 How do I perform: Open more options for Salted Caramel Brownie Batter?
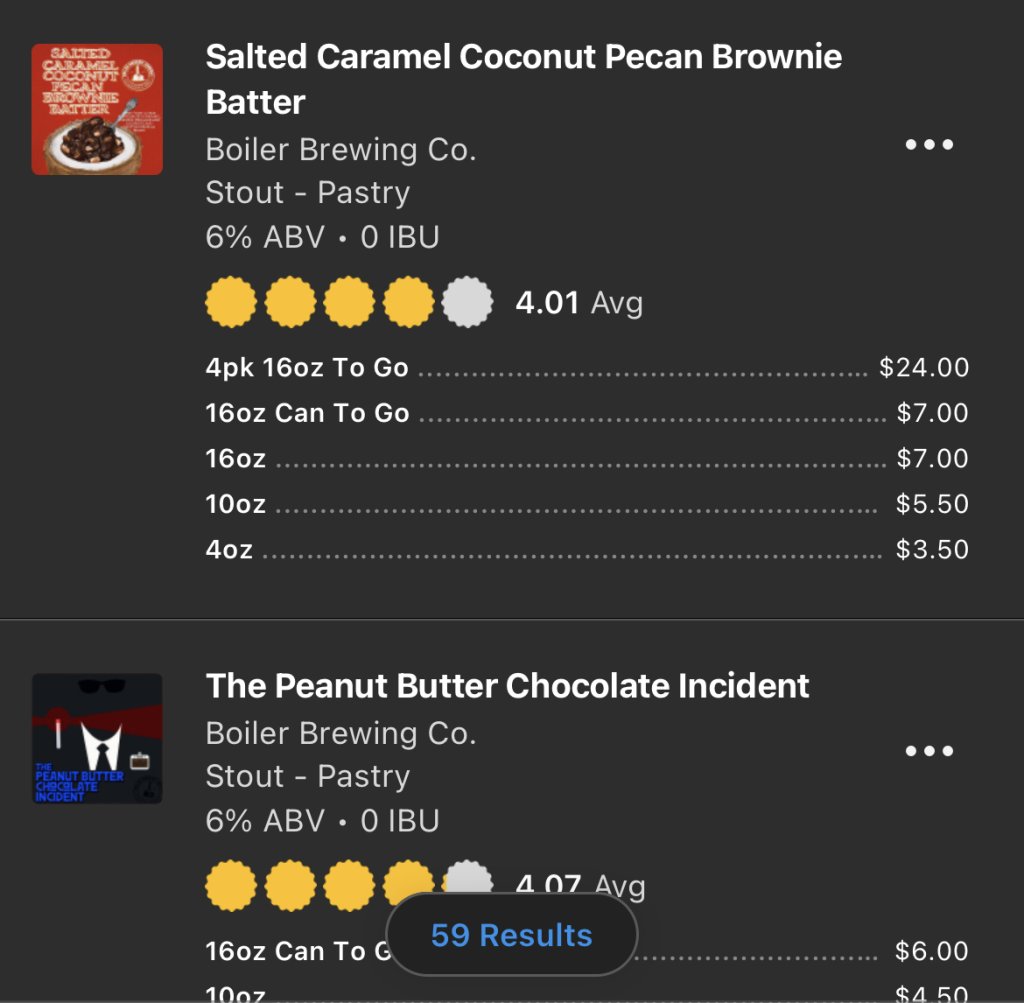click(x=929, y=145)
